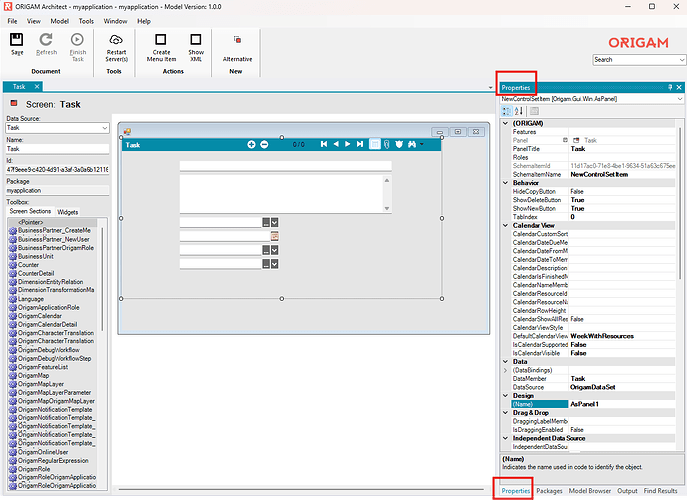Open the Window menu
Screen dimensions: 687x500
coord(115,21)
